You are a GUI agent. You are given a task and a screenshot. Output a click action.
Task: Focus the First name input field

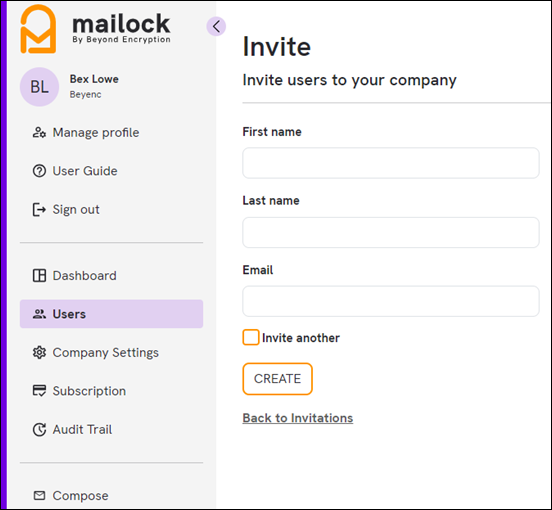(x=391, y=163)
